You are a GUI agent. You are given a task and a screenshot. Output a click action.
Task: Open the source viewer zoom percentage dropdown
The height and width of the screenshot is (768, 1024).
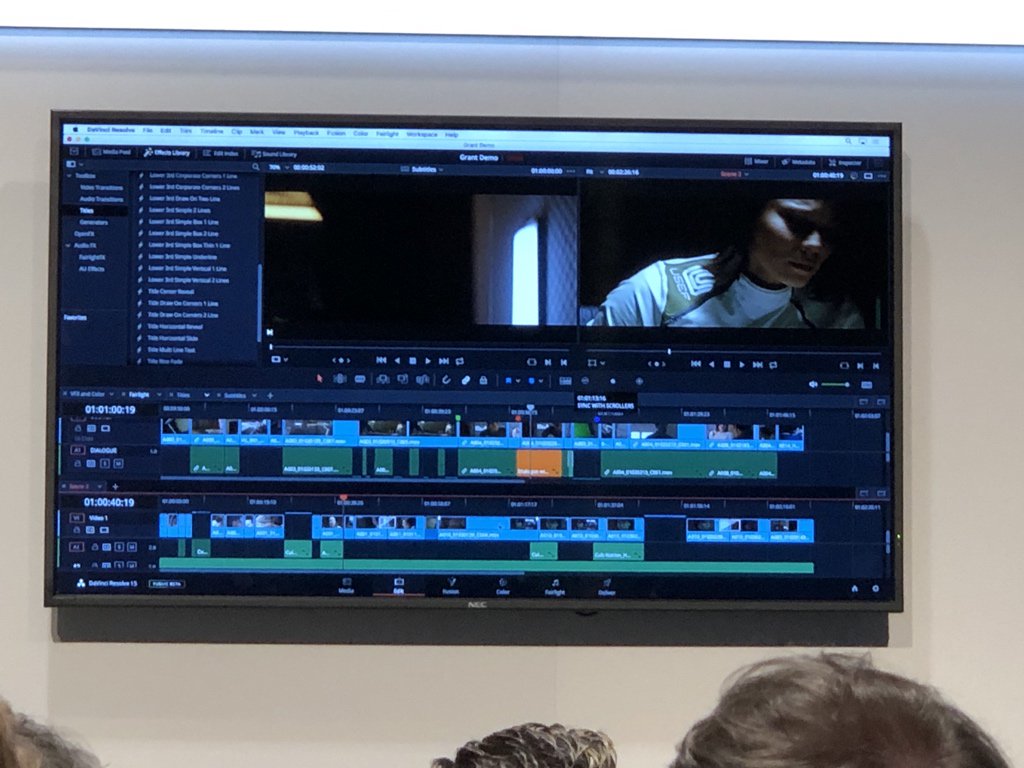(278, 167)
